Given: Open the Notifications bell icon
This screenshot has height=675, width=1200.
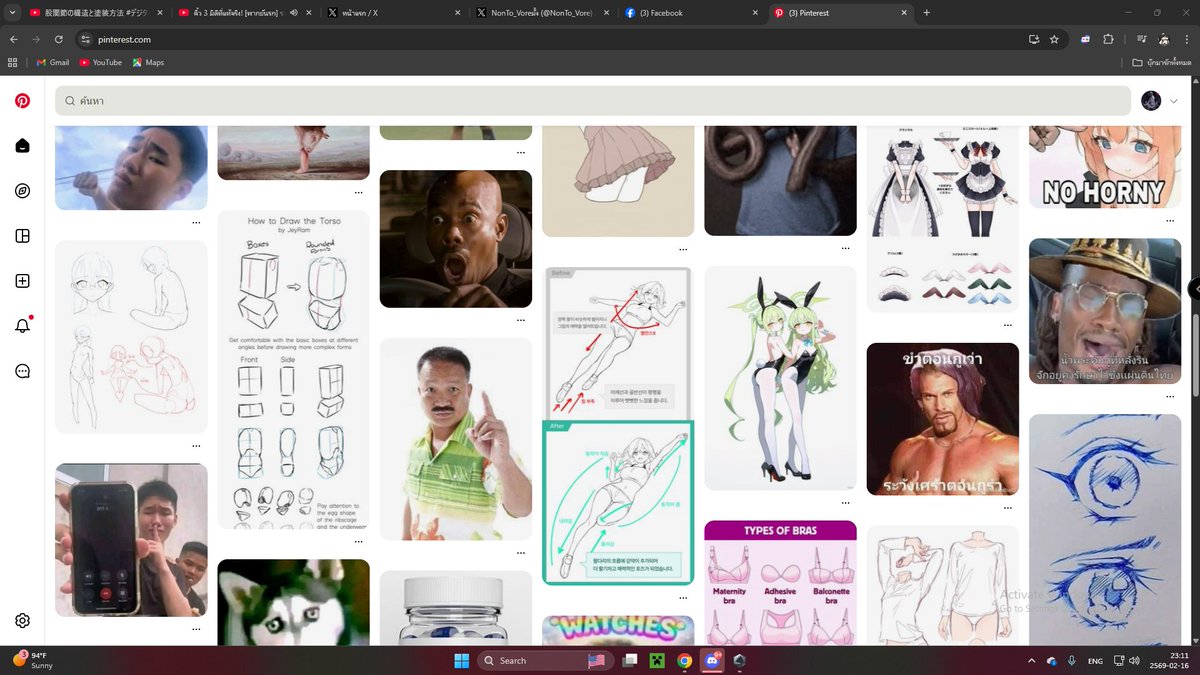Looking at the screenshot, I should pos(22,326).
